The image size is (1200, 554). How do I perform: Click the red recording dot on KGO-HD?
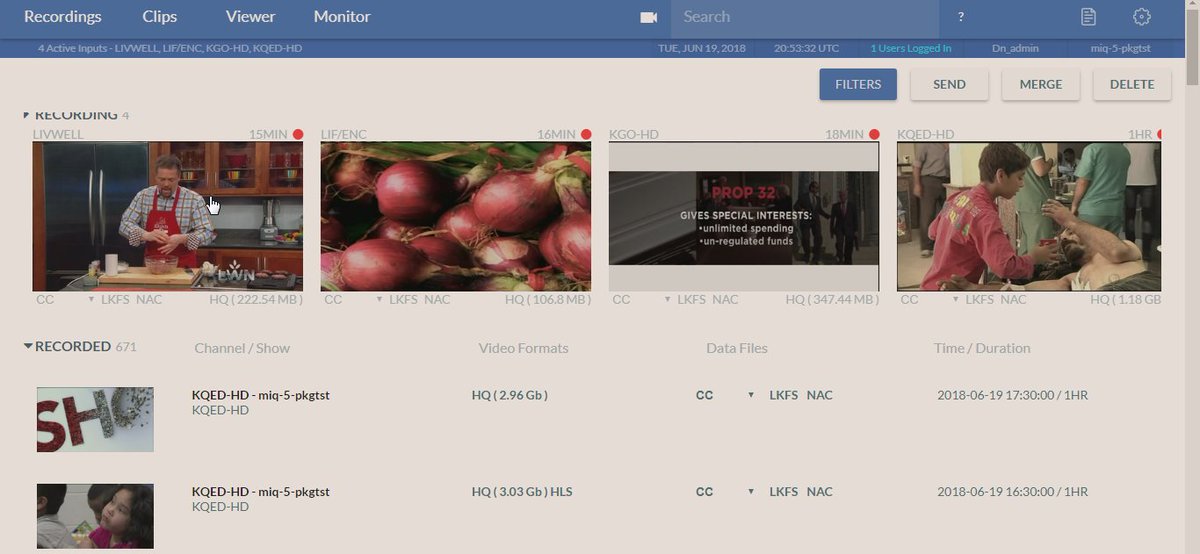click(874, 134)
